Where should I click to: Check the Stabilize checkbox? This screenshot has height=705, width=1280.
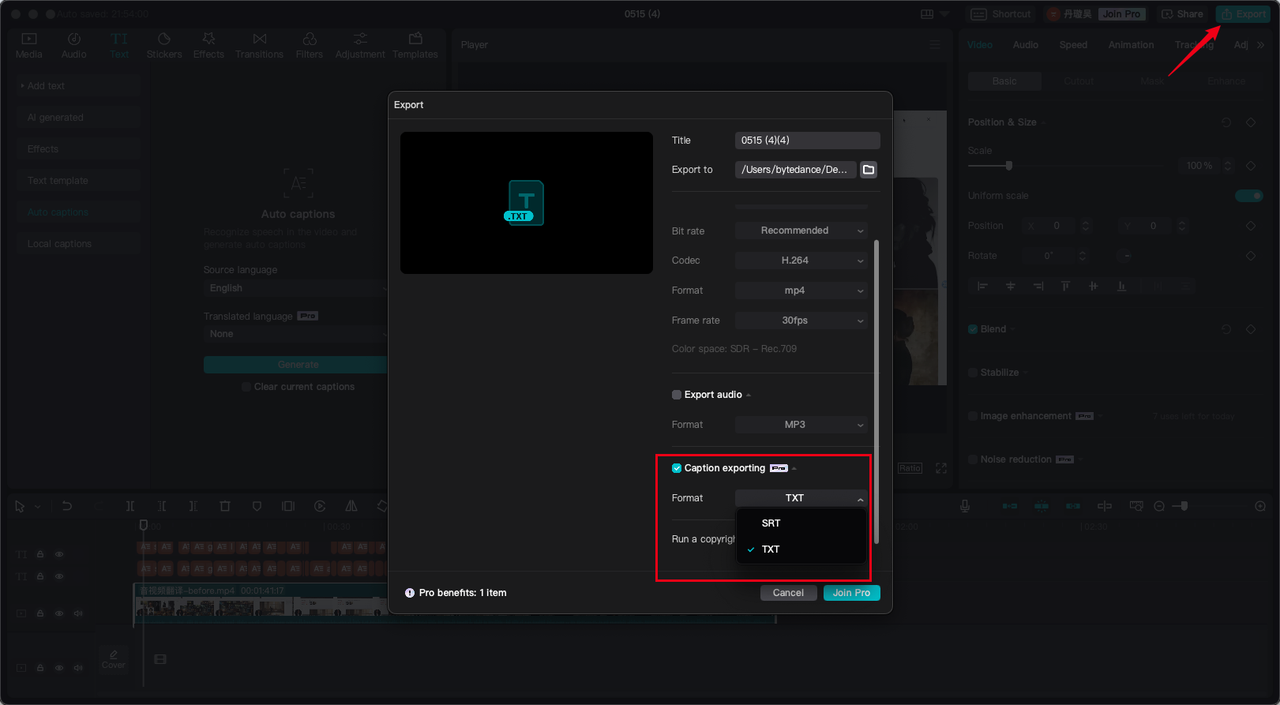(x=973, y=373)
